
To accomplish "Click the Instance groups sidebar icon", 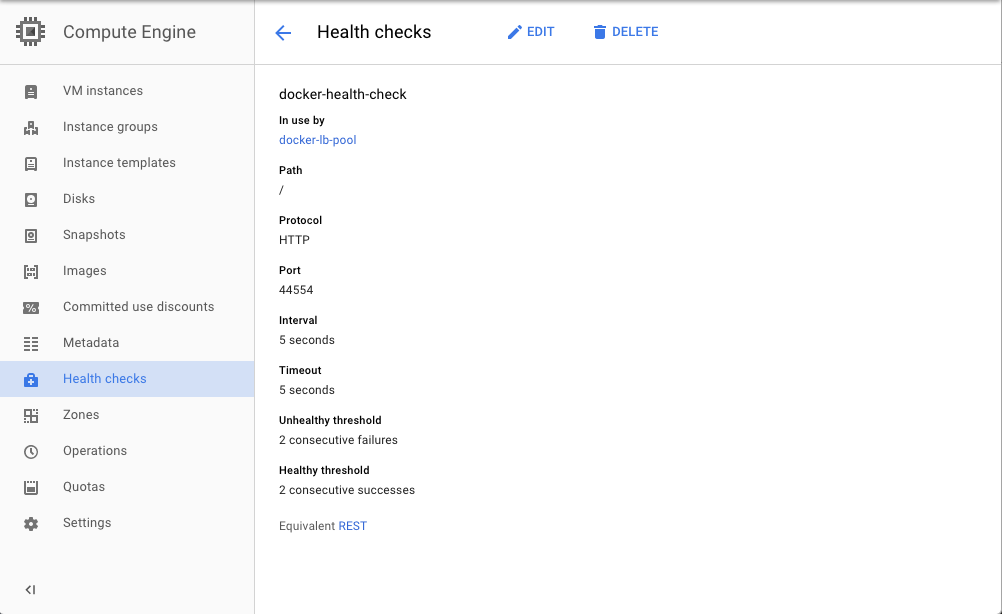I will pyautogui.click(x=31, y=128).
